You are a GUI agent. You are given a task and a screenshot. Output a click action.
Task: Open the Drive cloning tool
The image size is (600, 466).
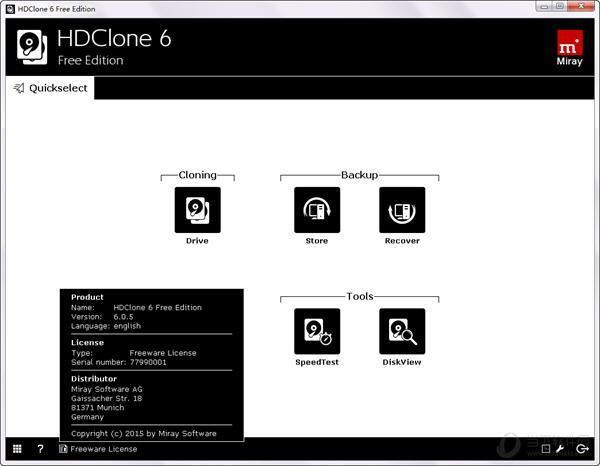click(197, 210)
